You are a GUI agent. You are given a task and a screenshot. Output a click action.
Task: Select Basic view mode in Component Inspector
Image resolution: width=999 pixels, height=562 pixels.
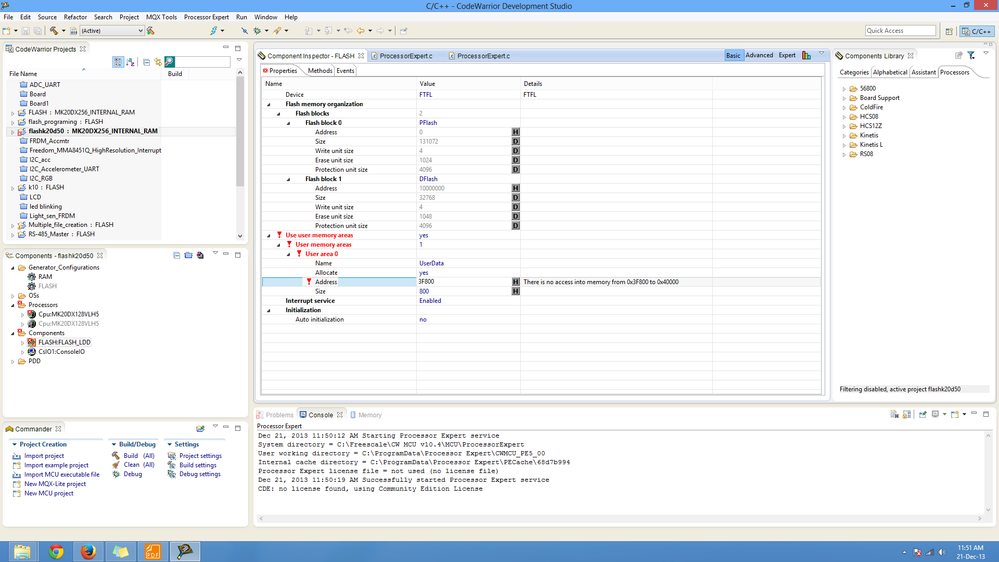click(733, 55)
